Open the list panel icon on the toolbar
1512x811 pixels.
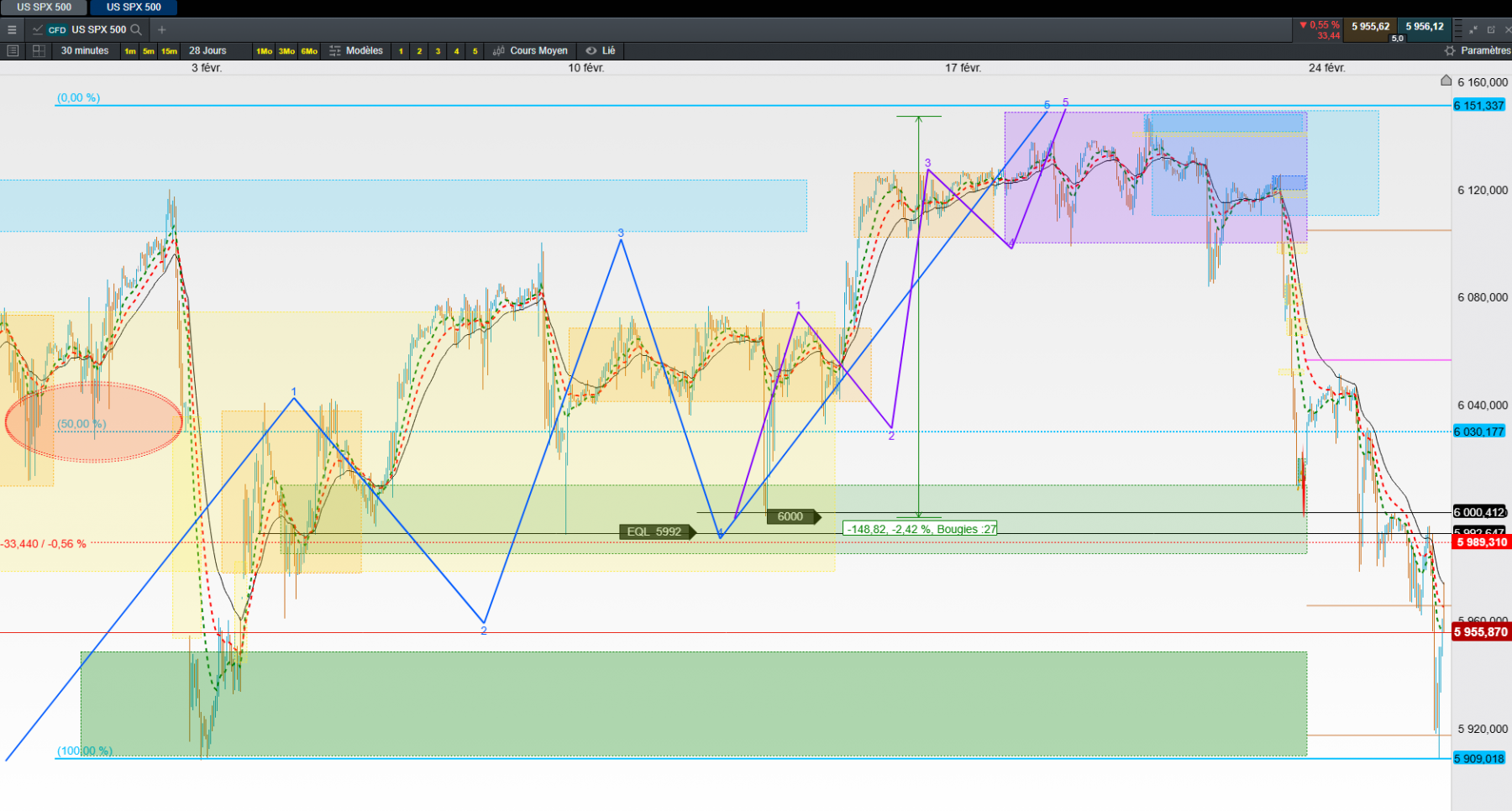(x=13, y=50)
